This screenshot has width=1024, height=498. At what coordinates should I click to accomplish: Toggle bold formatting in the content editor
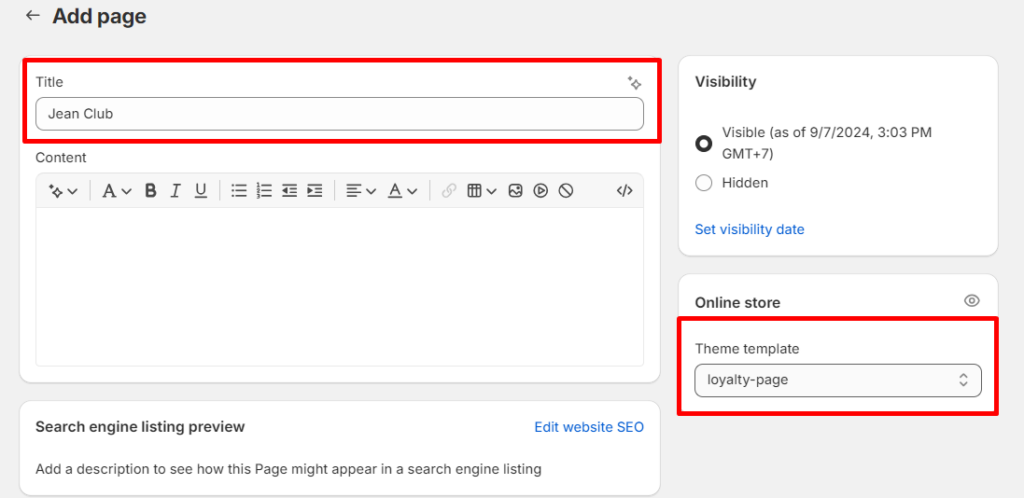click(x=150, y=190)
